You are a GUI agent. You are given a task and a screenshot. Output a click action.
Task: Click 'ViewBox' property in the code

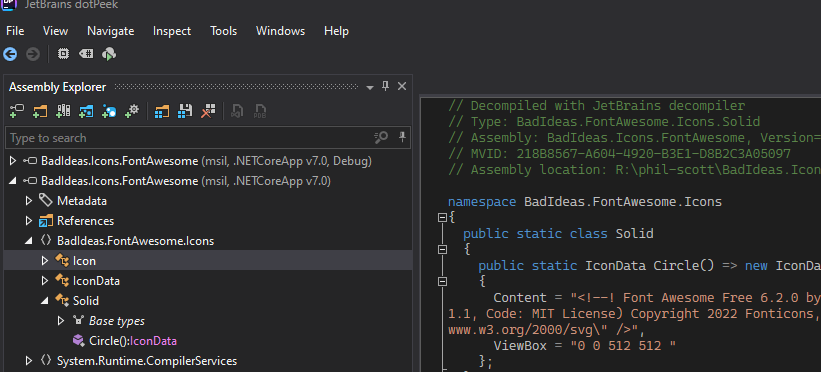(520, 346)
